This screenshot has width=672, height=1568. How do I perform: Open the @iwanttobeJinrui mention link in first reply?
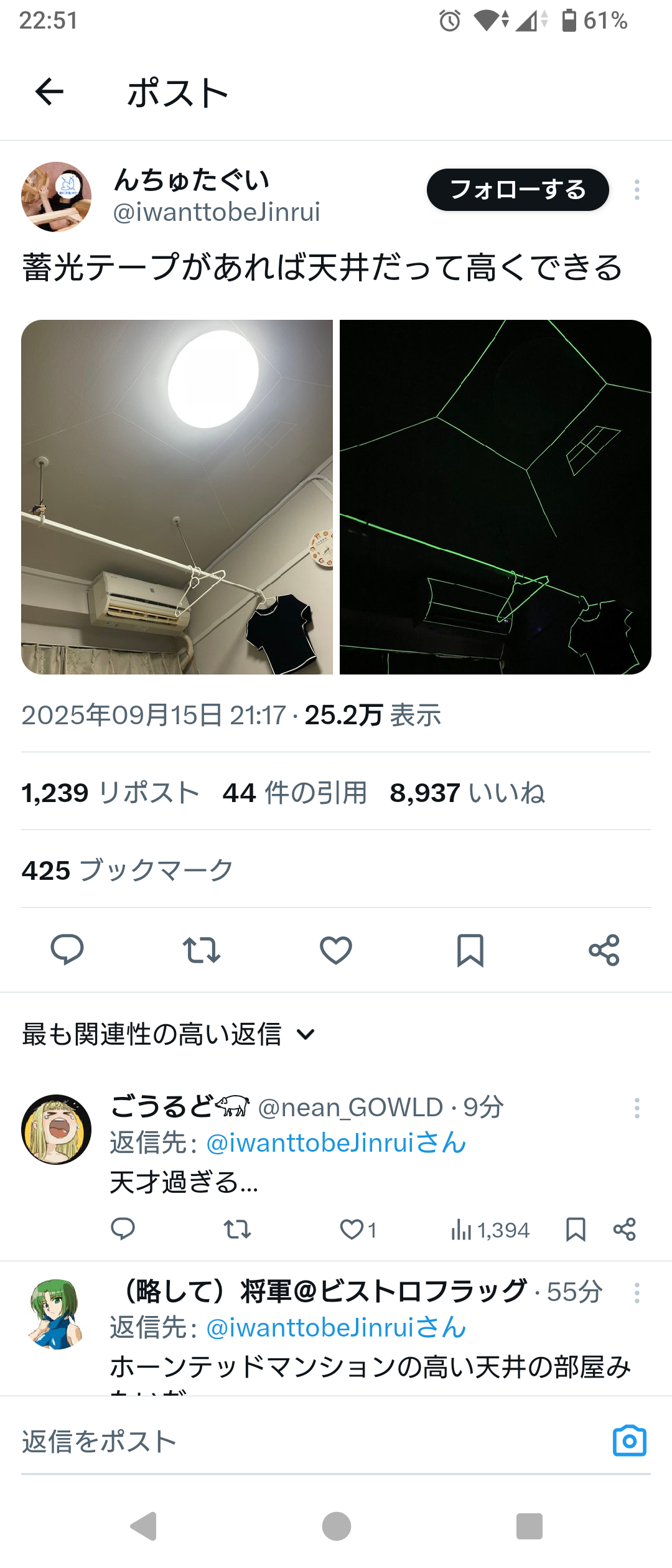pyautogui.click(x=336, y=1143)
